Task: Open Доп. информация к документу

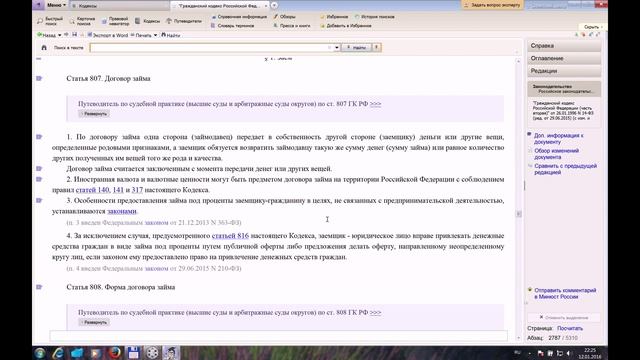Action: [x=558, y=138]
